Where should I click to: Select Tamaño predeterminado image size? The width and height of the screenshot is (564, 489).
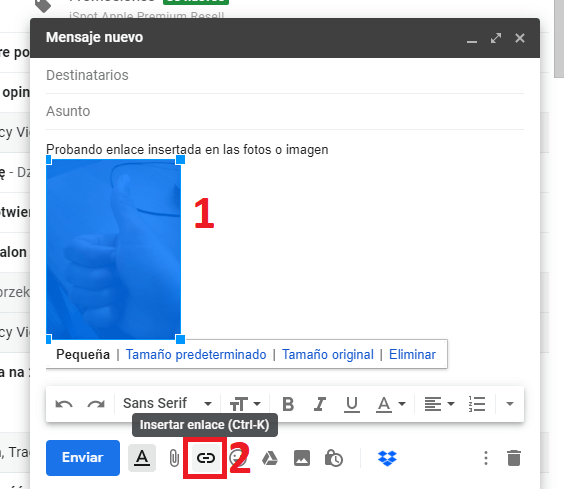click(196, 354)
